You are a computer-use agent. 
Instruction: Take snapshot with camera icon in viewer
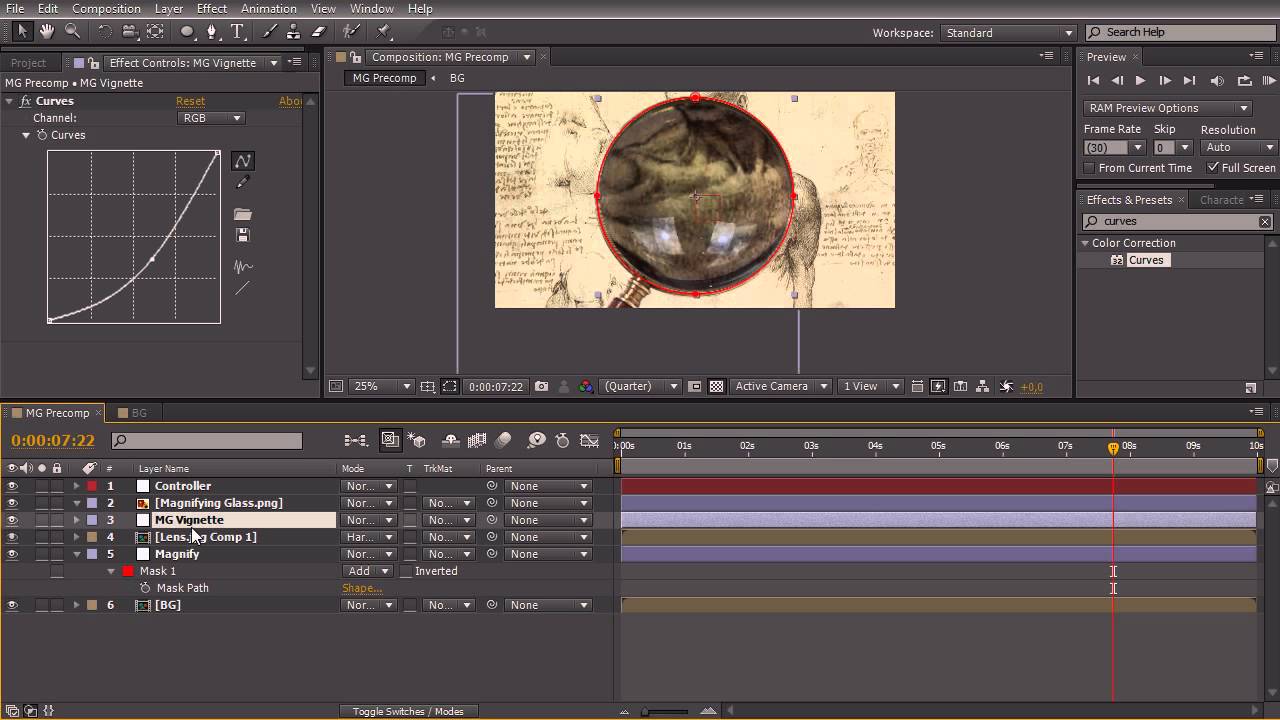click(x=541, y=386)
